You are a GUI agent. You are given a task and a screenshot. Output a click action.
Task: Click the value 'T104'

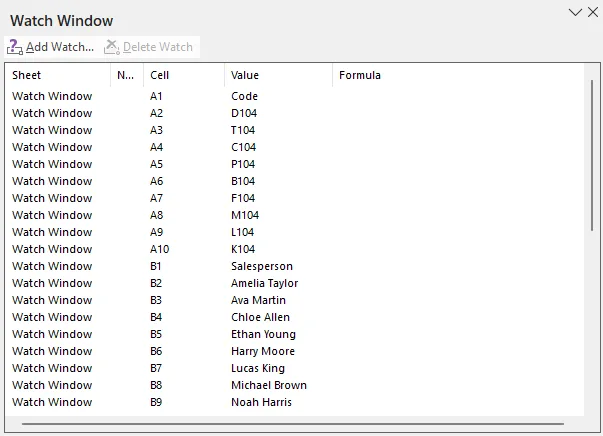(243, 130)
